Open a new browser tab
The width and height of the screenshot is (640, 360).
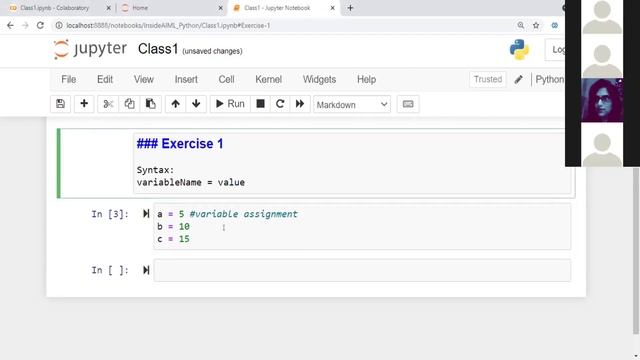350,8
